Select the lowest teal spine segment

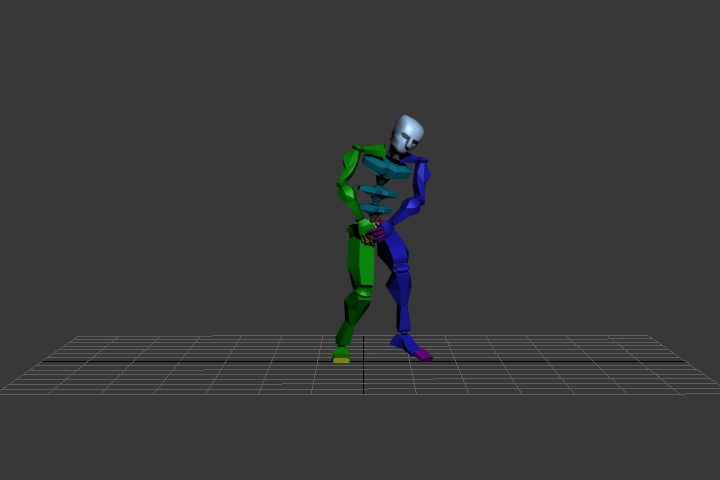[x=376, y=209]
